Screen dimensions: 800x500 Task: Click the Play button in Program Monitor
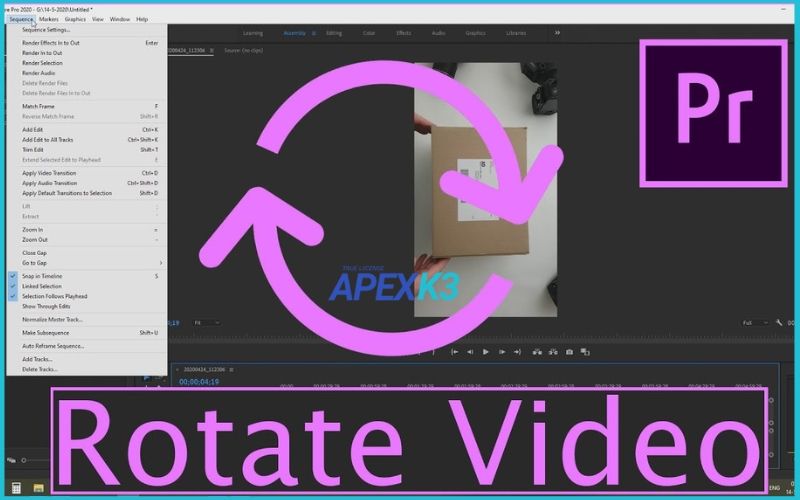point(486,352)
